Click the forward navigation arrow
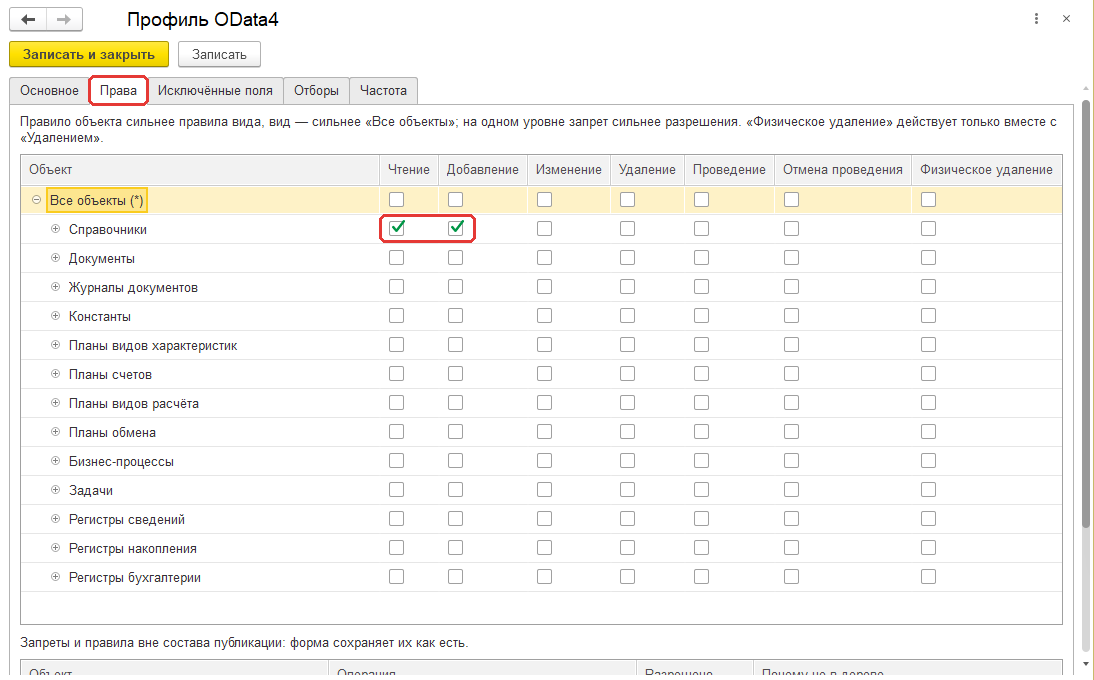 coord(64,20)
